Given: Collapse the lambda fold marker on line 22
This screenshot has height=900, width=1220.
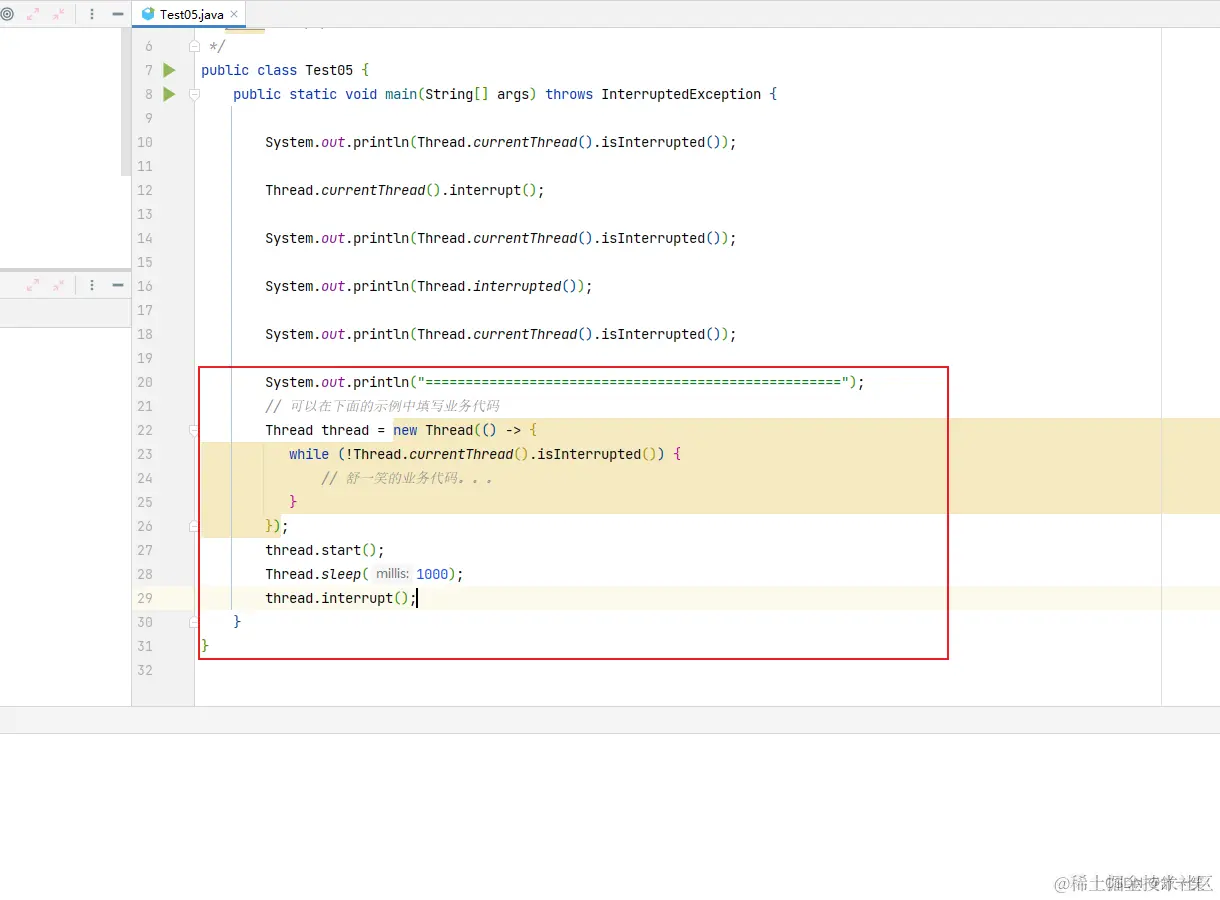Looking at the screenshot, I should click(x=195, y=430).
